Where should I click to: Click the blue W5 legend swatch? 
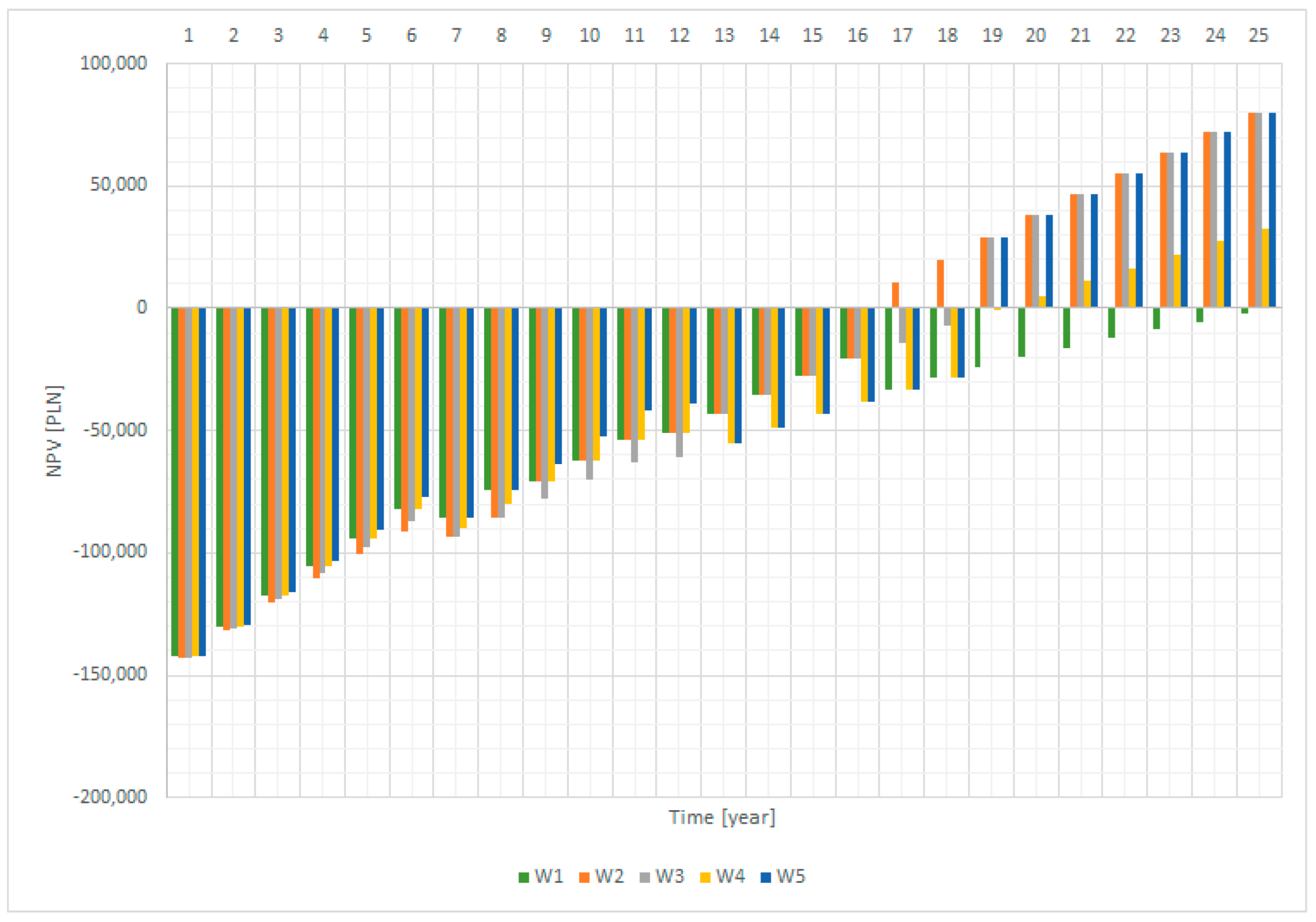point(766,877)
